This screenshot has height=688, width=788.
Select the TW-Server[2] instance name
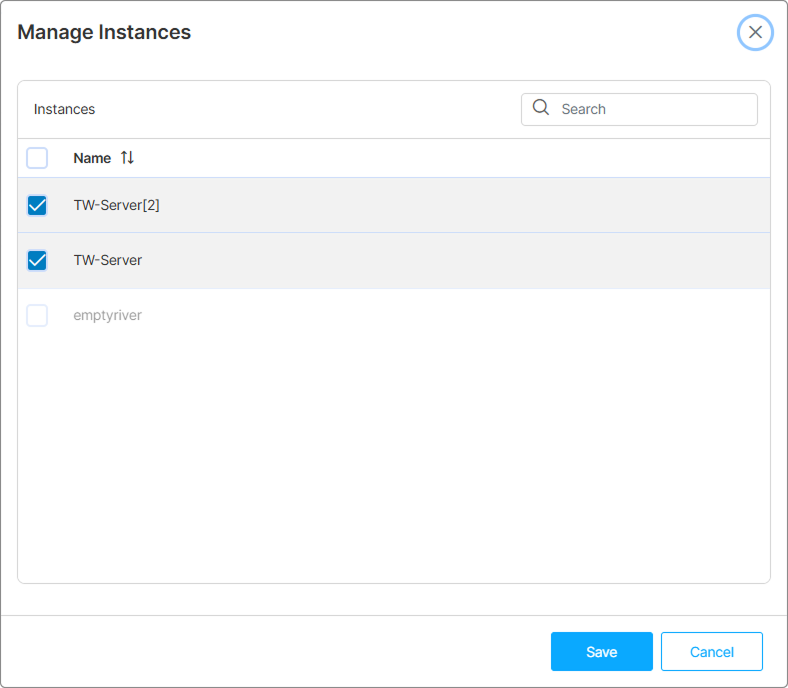tap(117, 205)
